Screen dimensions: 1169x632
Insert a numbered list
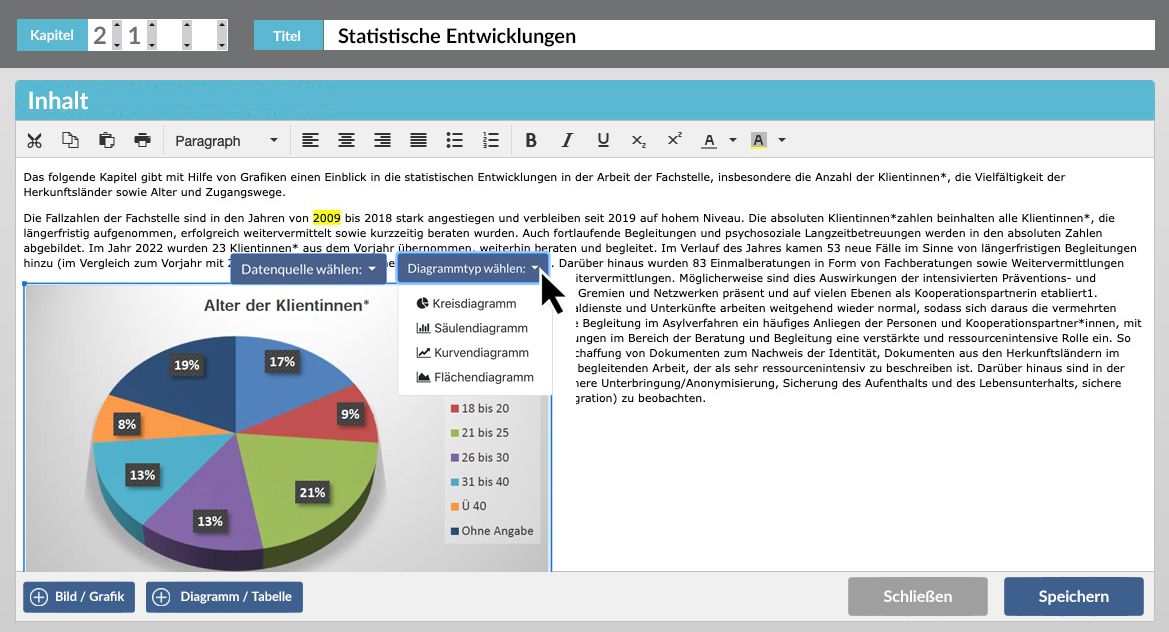click(x=490, y=141)
